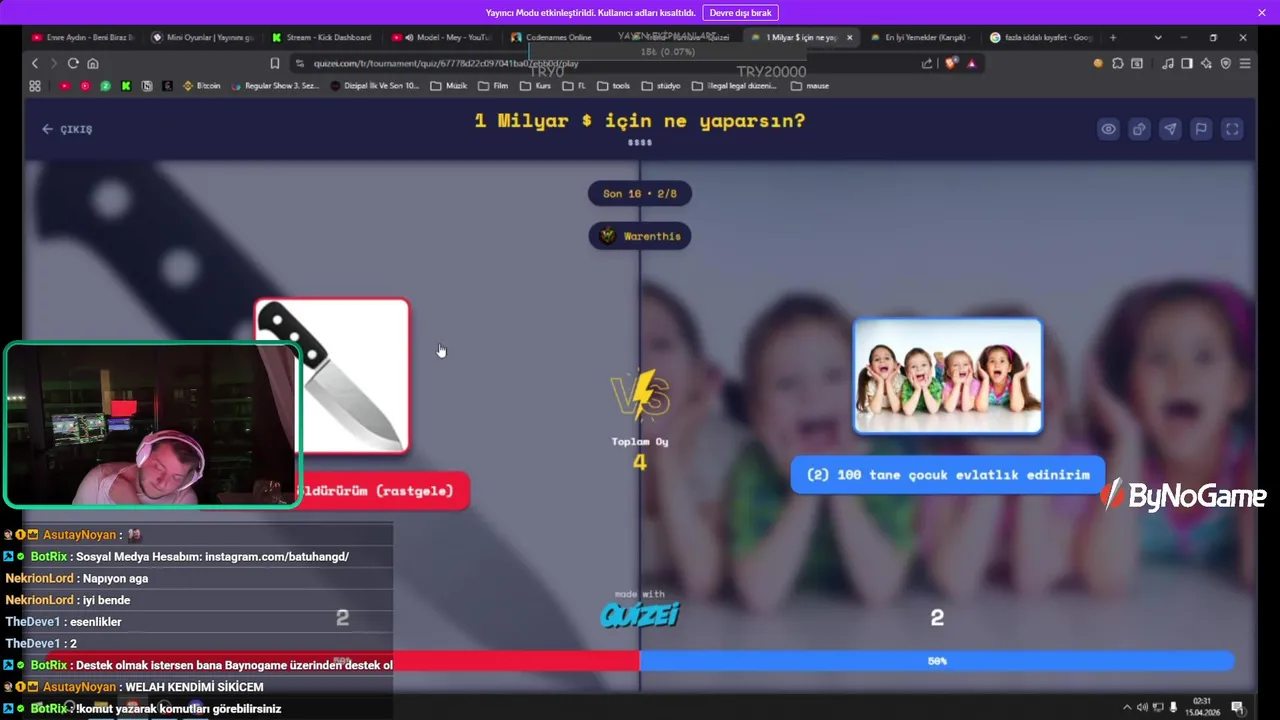Exit the quiz via ÇIKIŞ back button
The height and width of the screenshot is (720, 1280).
click(67, 129)
